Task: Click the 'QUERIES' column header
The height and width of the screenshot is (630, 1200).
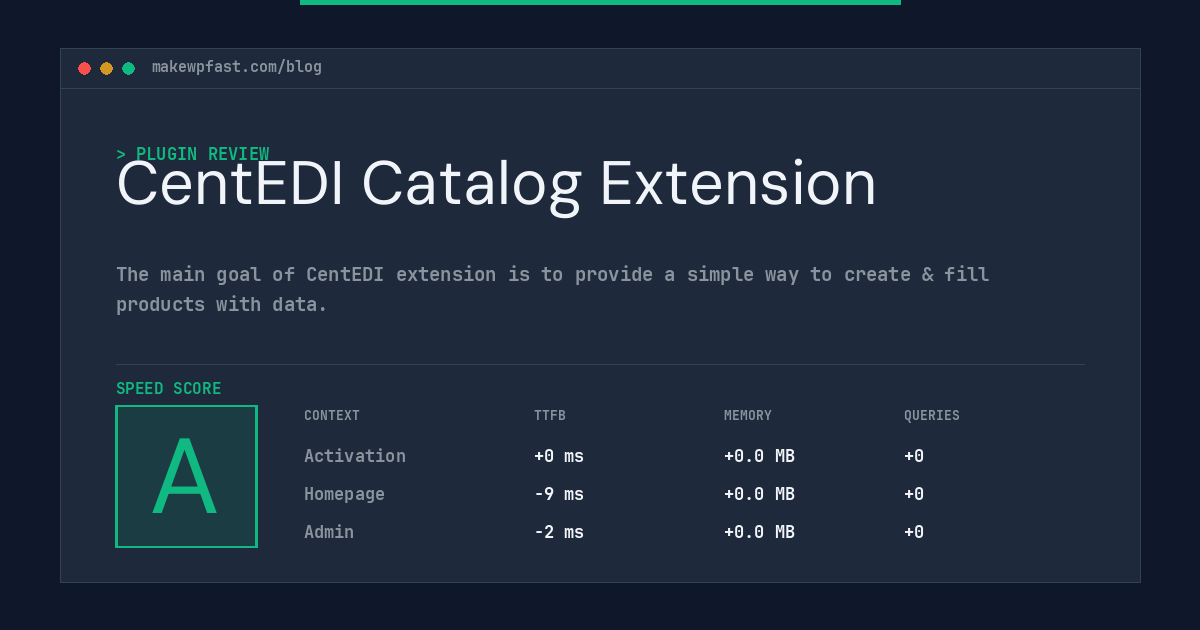Action: click(x=932, y=416)
